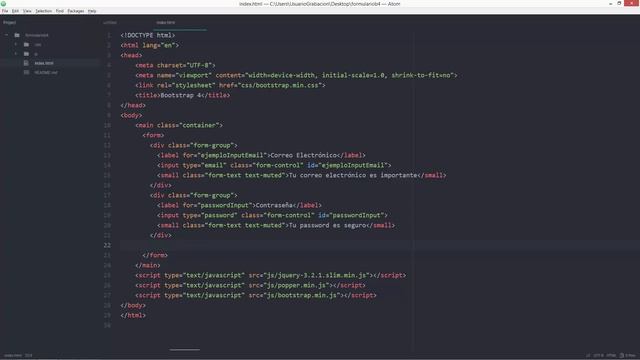Click line number 22 in the gutter
Screen dimensions: 640x360
pyautogui.click(x=107, y=245)
